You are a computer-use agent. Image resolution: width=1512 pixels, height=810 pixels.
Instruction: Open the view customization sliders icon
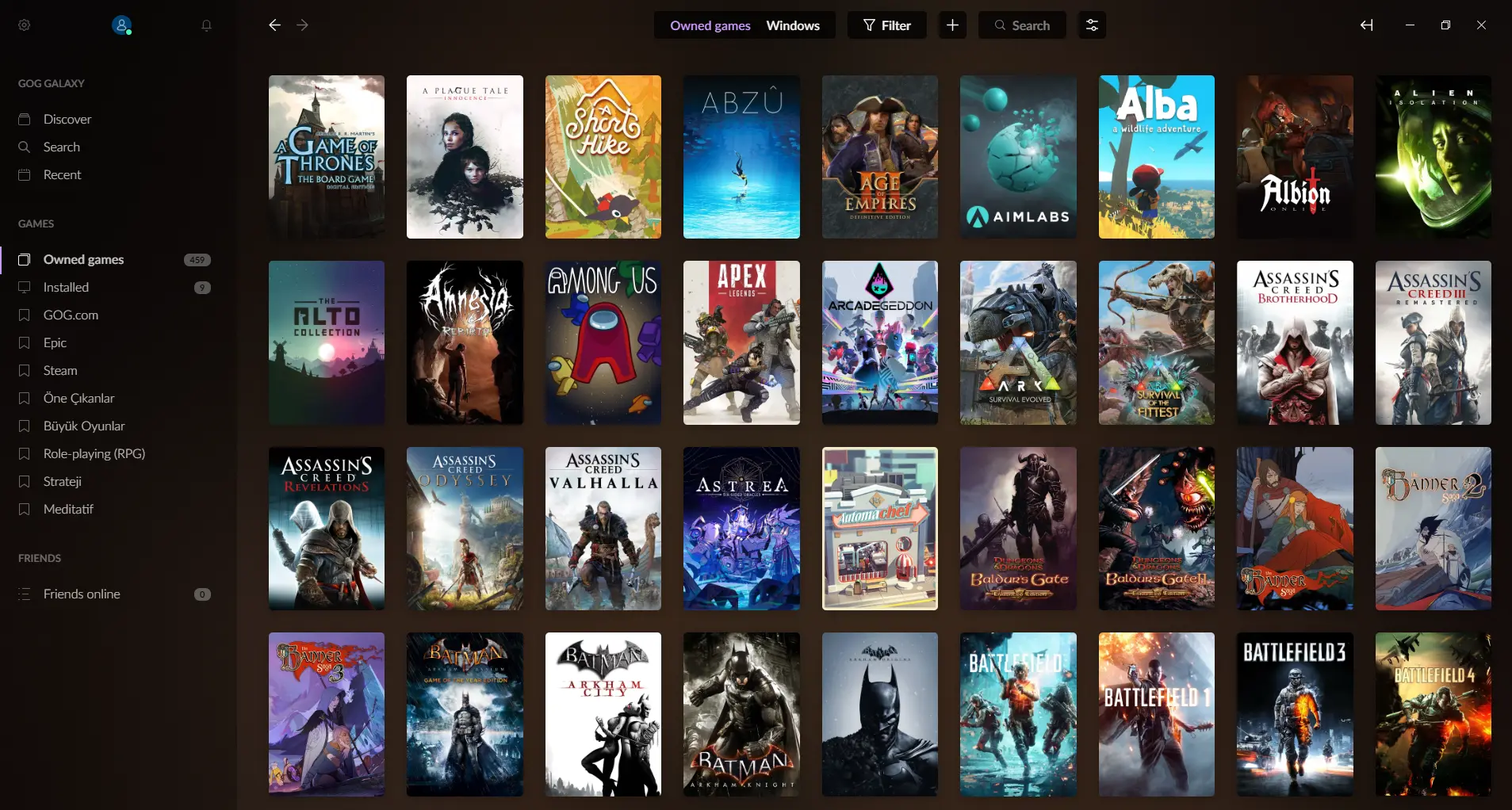1092,25
